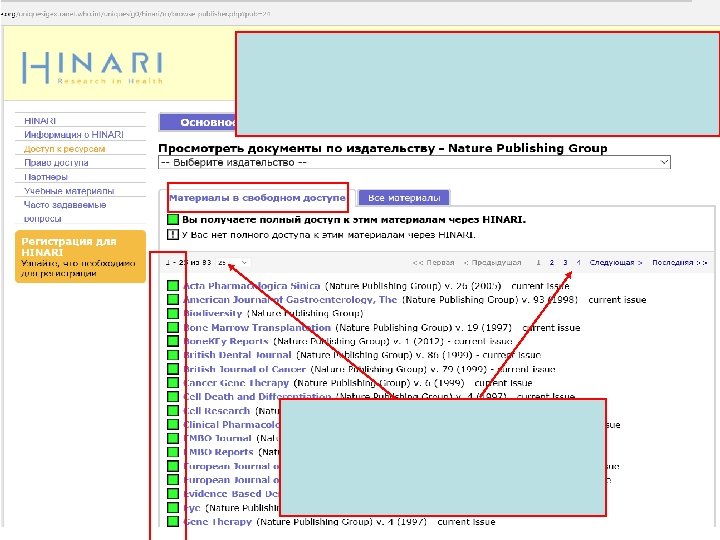This screenshot has height=540, width=720.
Task: Open Biodiversity journal link
Action: 213,313
